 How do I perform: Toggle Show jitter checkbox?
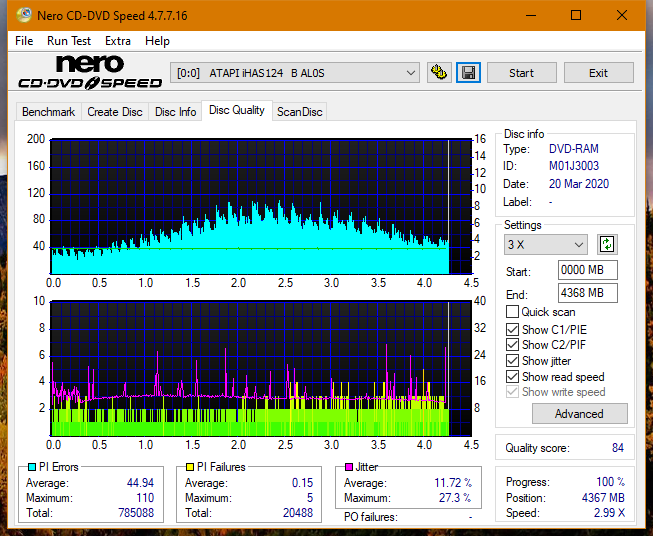pos(512,360)
